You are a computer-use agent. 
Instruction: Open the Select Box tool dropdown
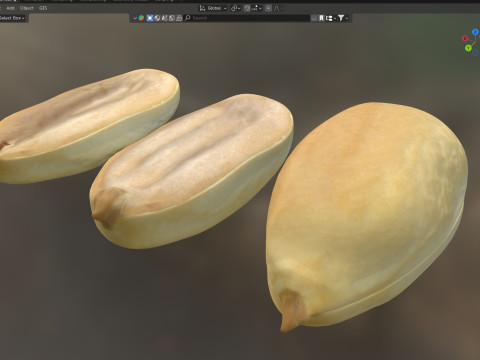pos(12,18)
